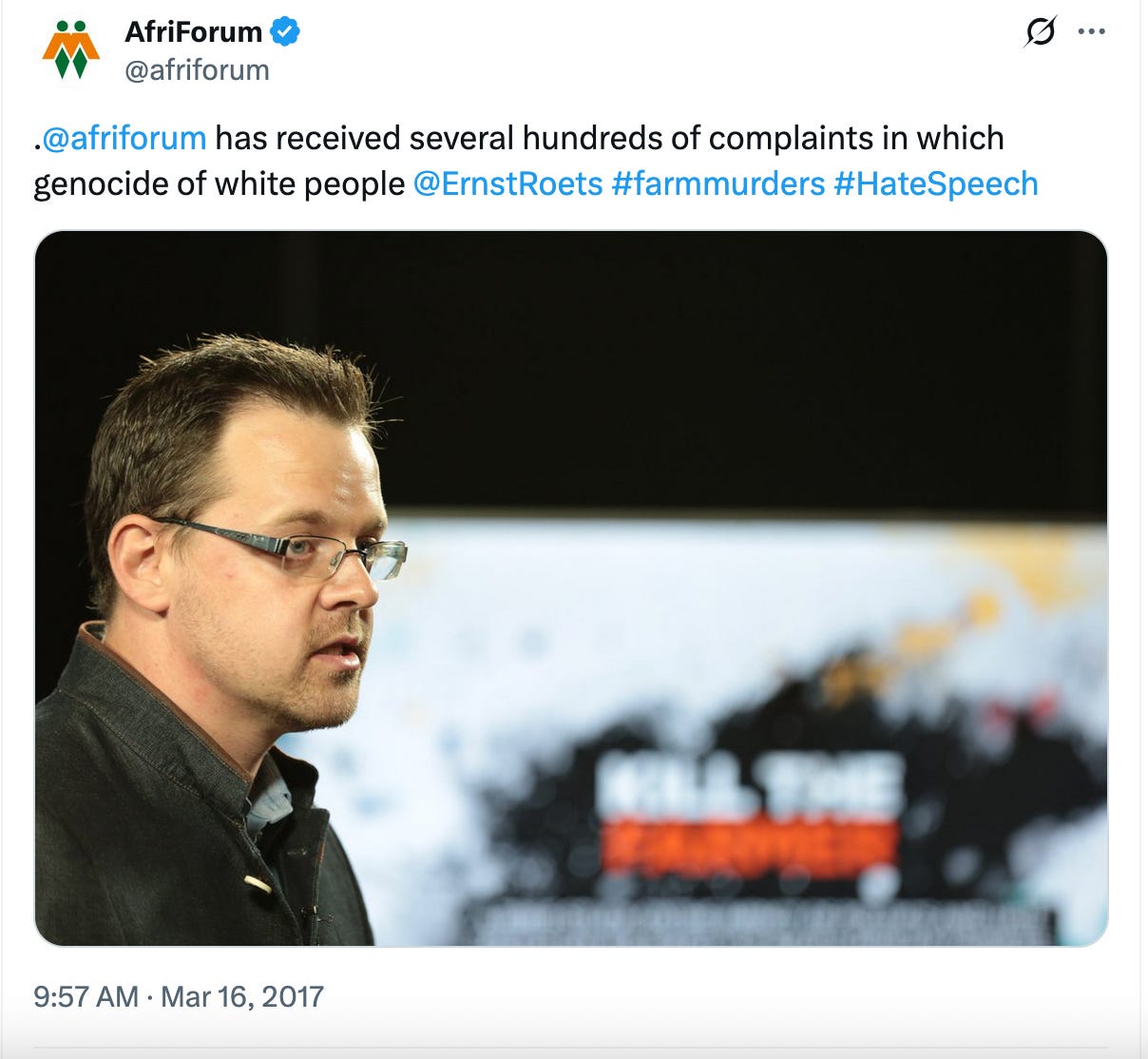Expand the attached photo of the speaker
Viewport: 1148px width, 1059px height.
click(571, 588)
